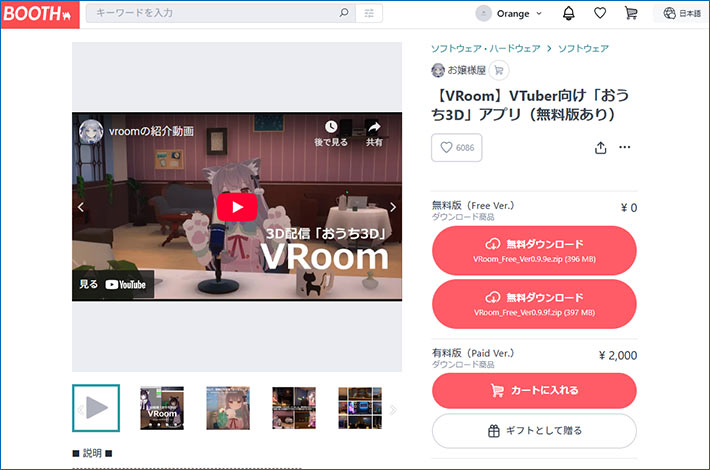The width and height of the screenshot is (710, 470).
Task: Open the お嬢様屋 shop link
Action: tap(466, 70)
